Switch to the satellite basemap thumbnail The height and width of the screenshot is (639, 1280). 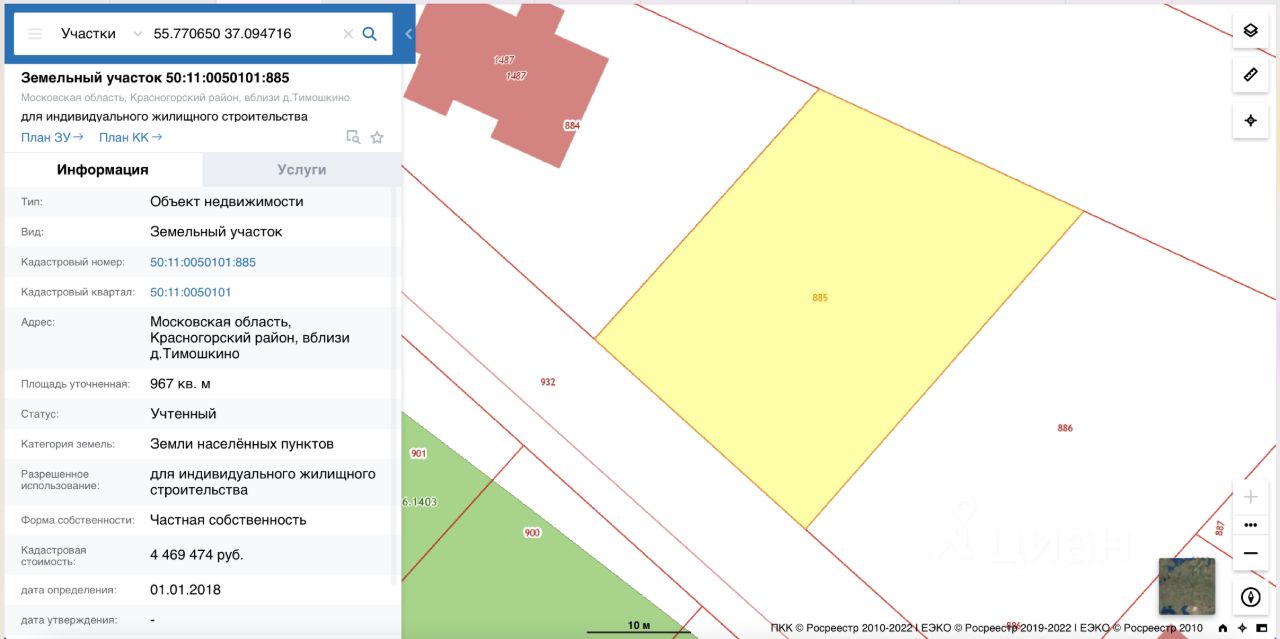pyautogui.click(x=1186, y=585)
